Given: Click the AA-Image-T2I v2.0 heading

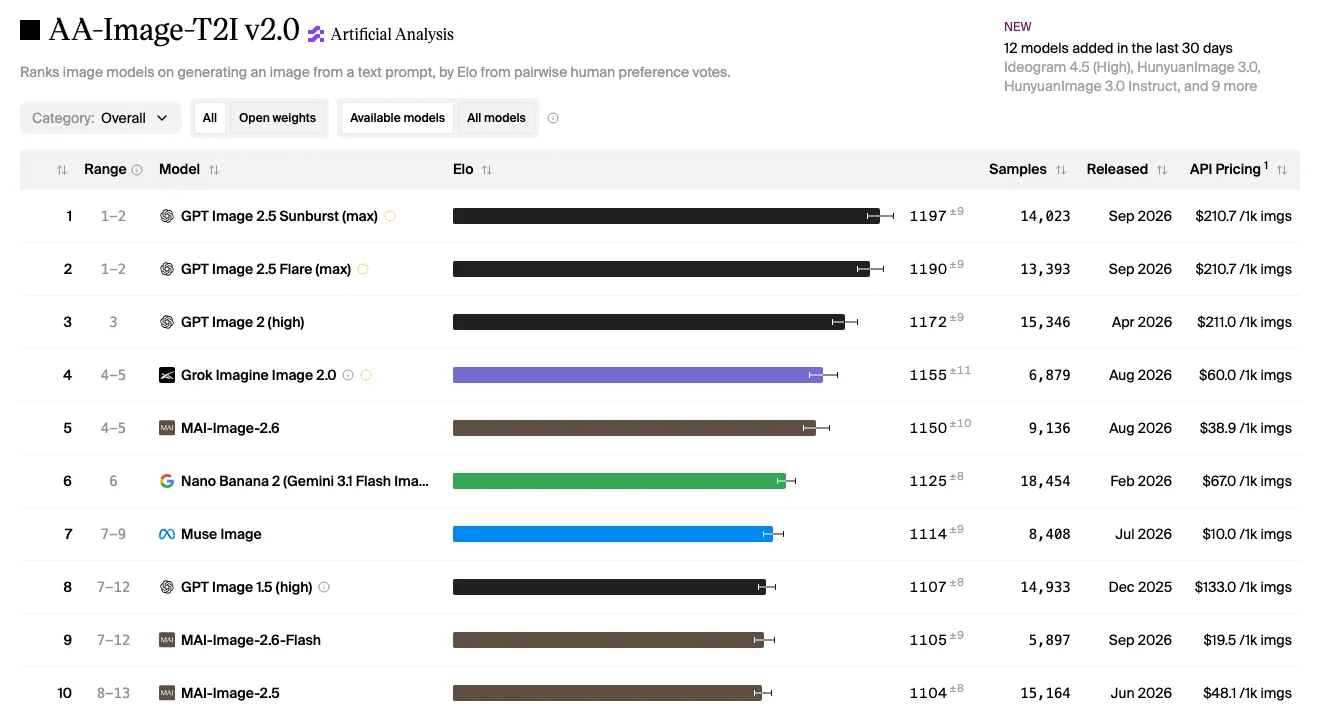Looking at the screenshot, I should tap(174, 30).
